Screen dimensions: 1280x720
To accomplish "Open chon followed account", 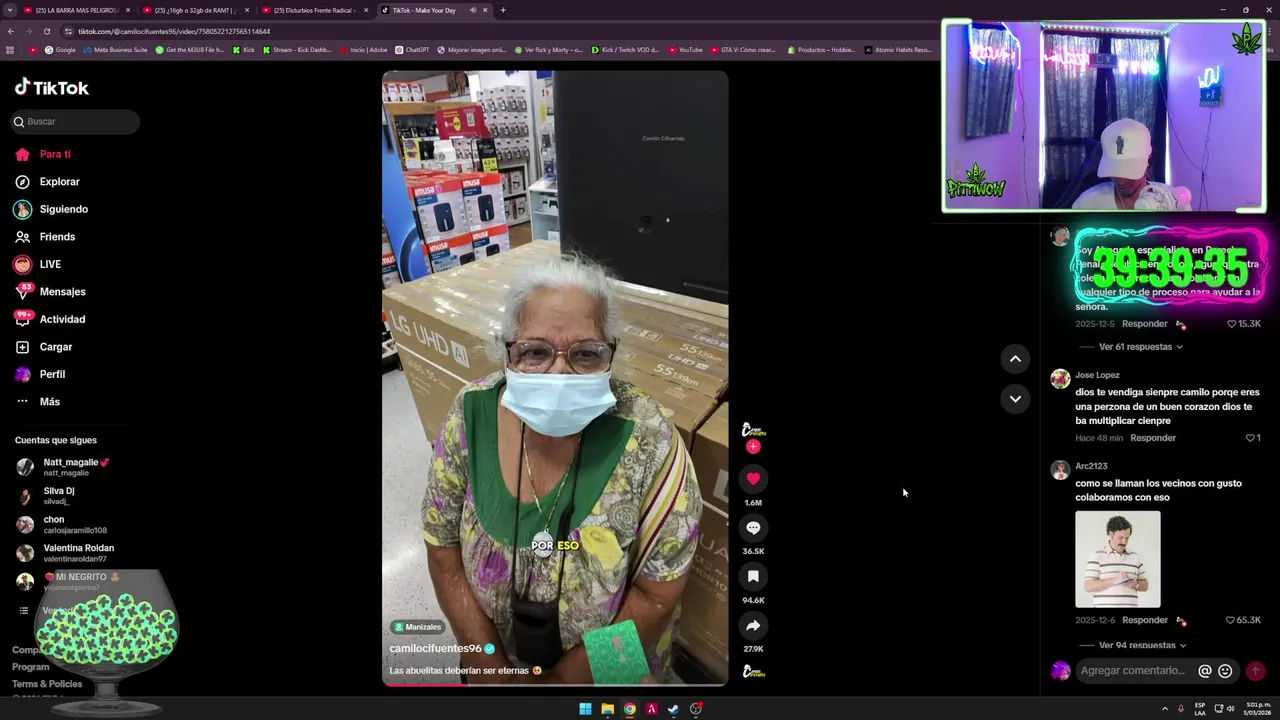I will (62, 524).
